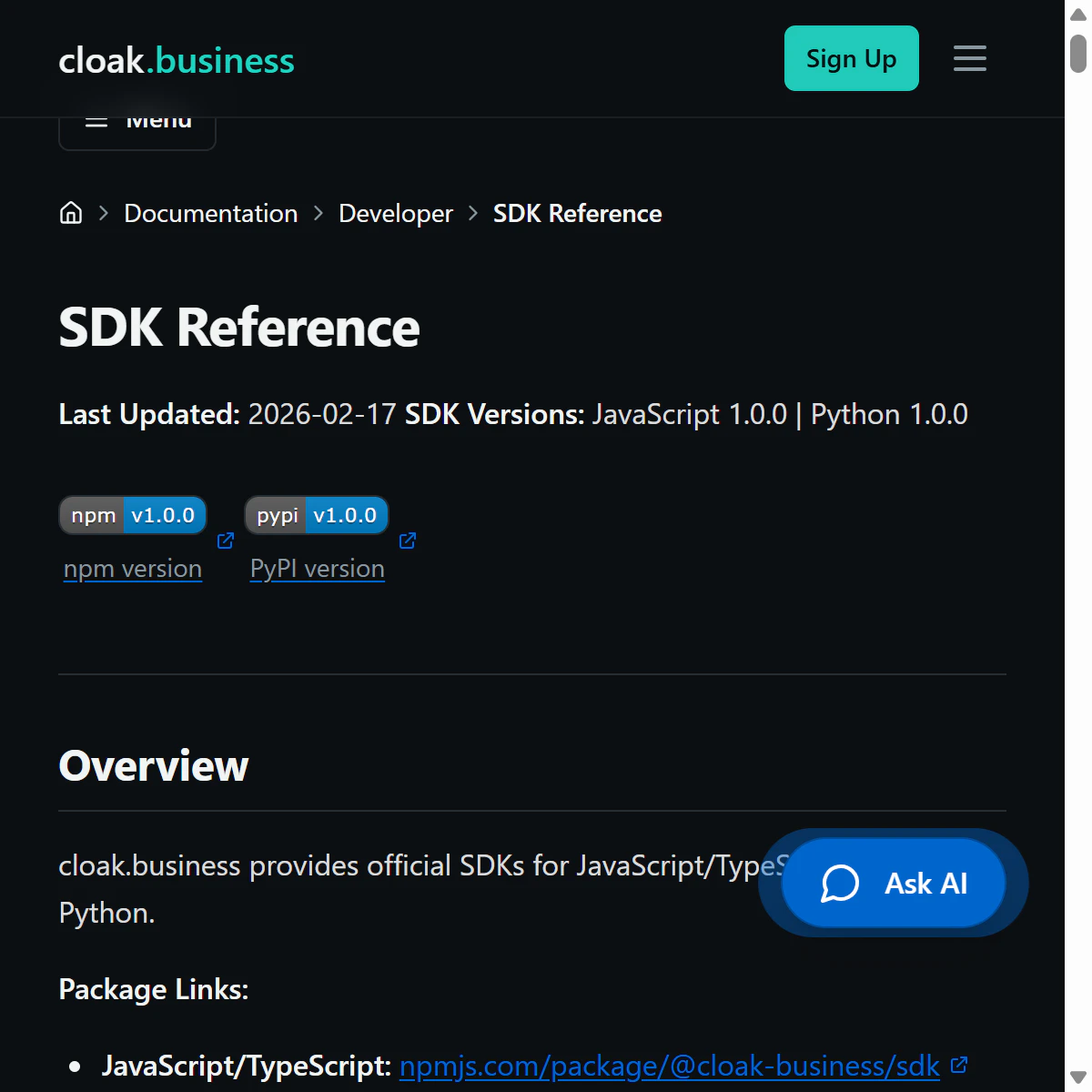Select SDK Reference breadcrumb item
The height and width of the screenshot is (1092, 1092).
coord(578,213)
